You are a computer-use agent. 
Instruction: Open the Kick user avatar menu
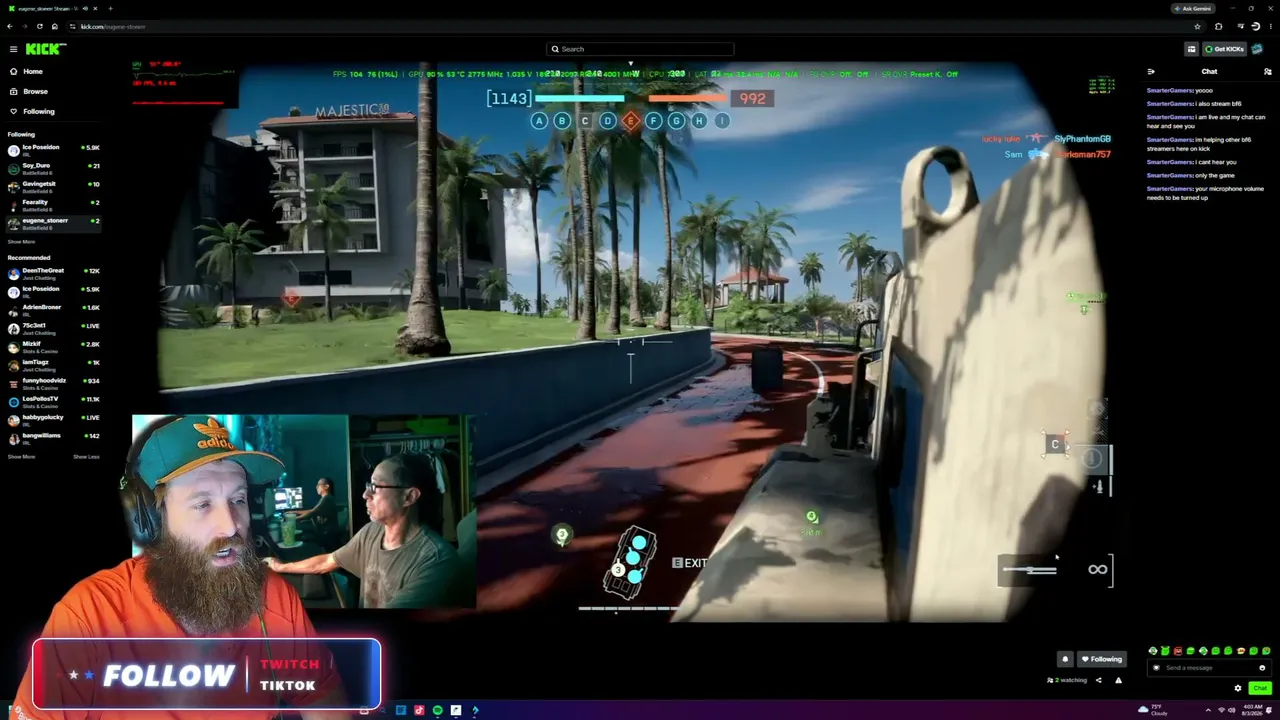pyautogui.click(x=1258, y=49)
